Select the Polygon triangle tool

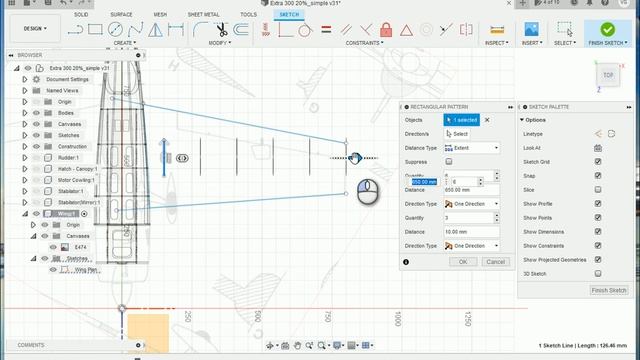pyautogui.click(x=155, y=30)
